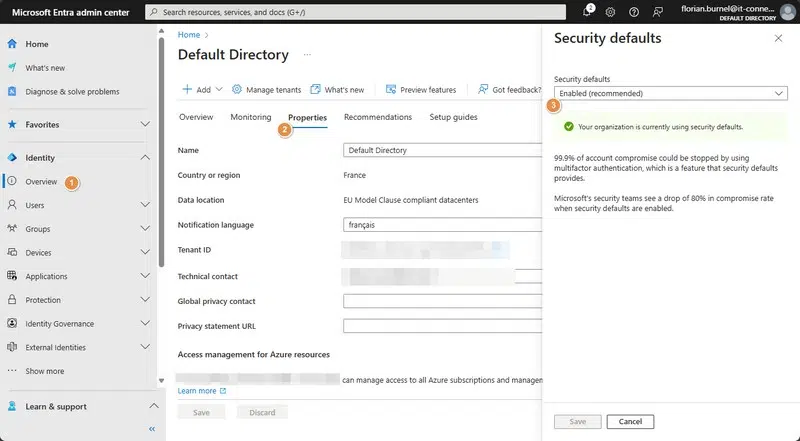Switch to the Monitoring tab
This screenshot has width=800, height=441.
(250, 117)
